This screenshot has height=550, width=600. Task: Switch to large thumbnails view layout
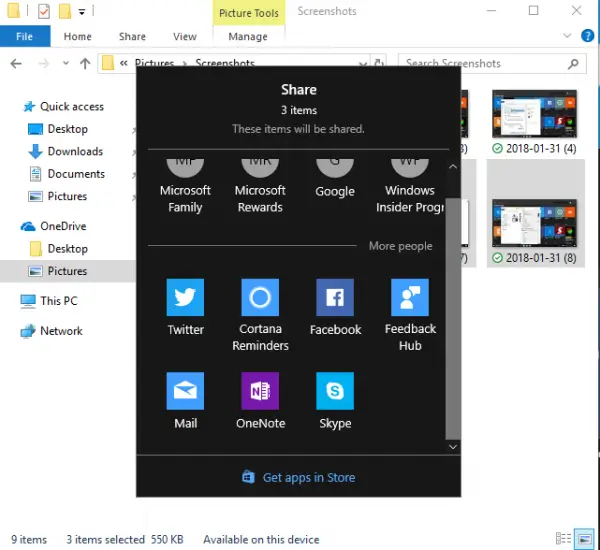[585, 539]
